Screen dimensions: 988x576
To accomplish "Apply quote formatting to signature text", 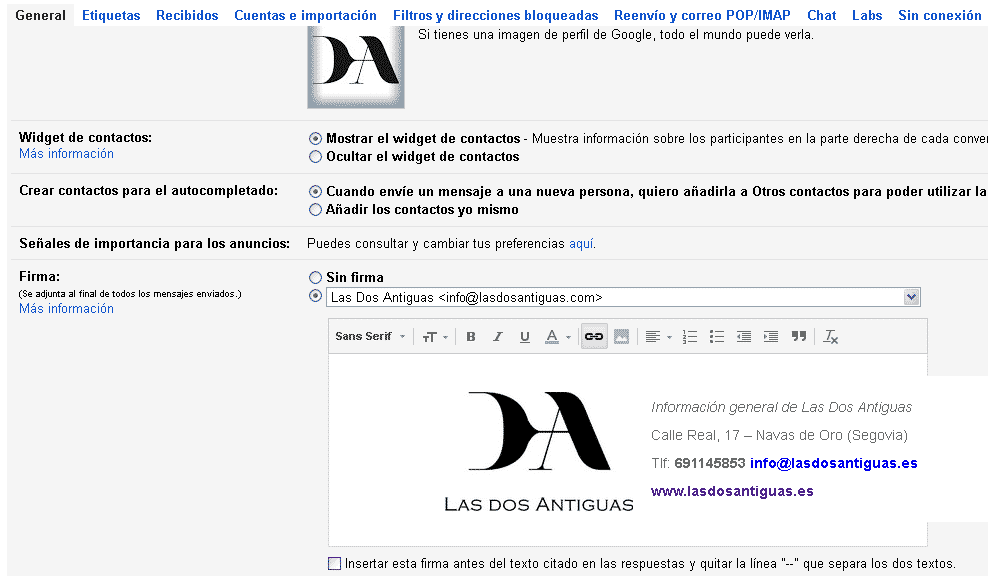I will coord(798,337).
